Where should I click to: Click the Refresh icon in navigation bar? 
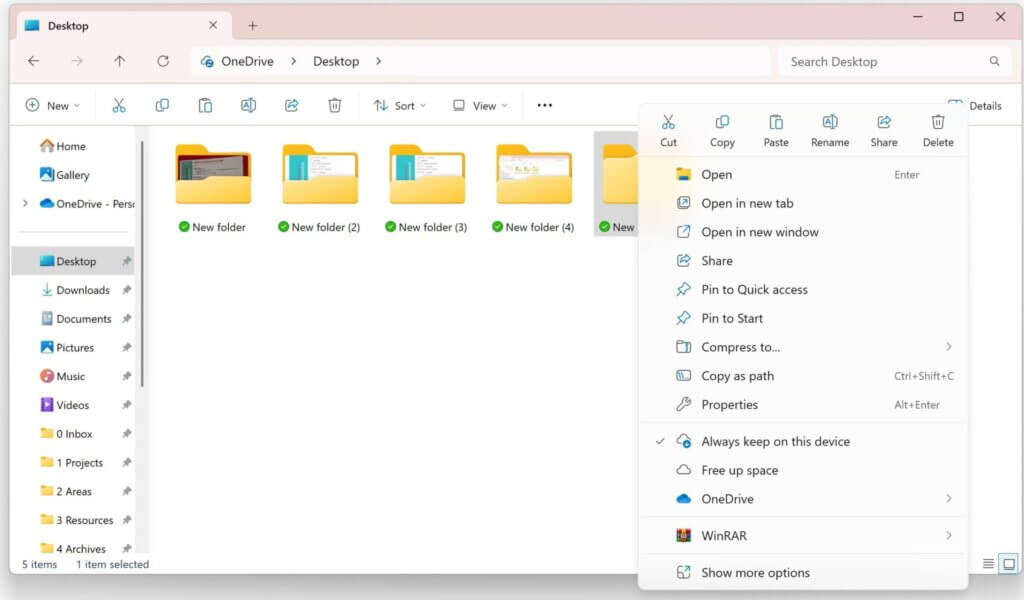click(x=163, y=61)
